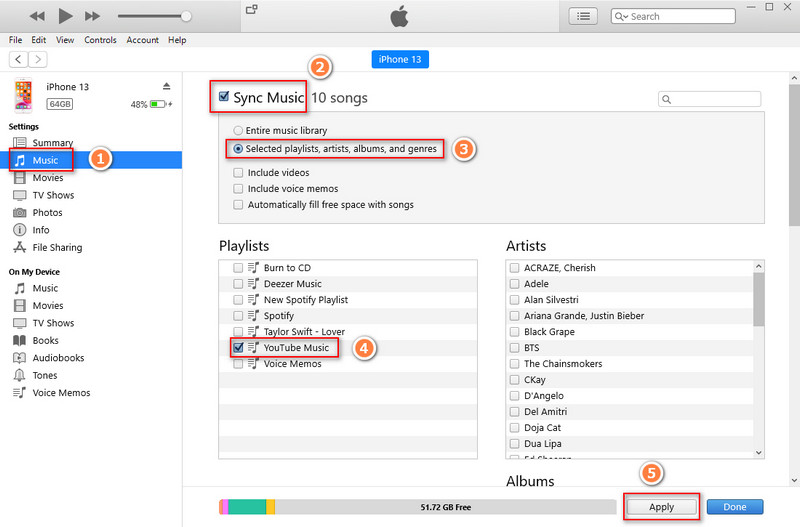This screenshot has height=527, width=800.
Task: Click the storage capacity bar
Action: [417, 507]
